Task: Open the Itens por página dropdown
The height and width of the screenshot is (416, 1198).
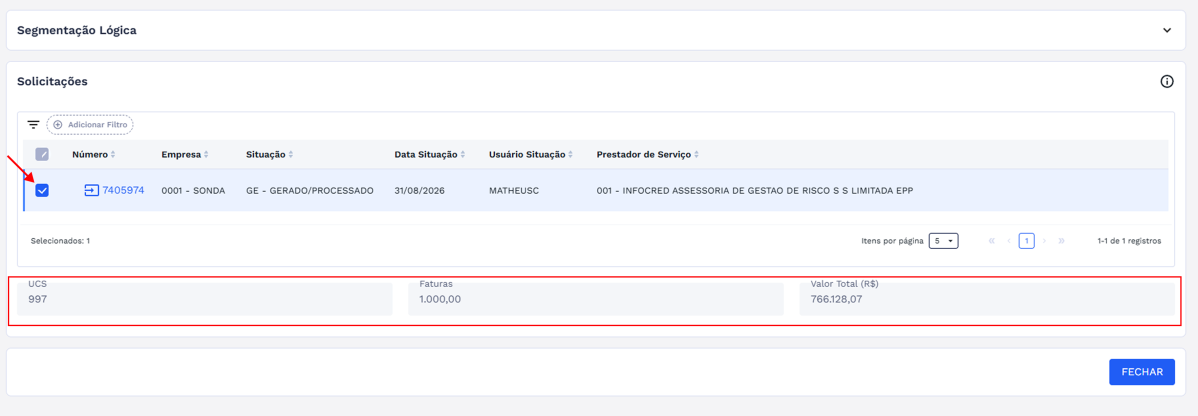Action: click(x=944, y=241)
